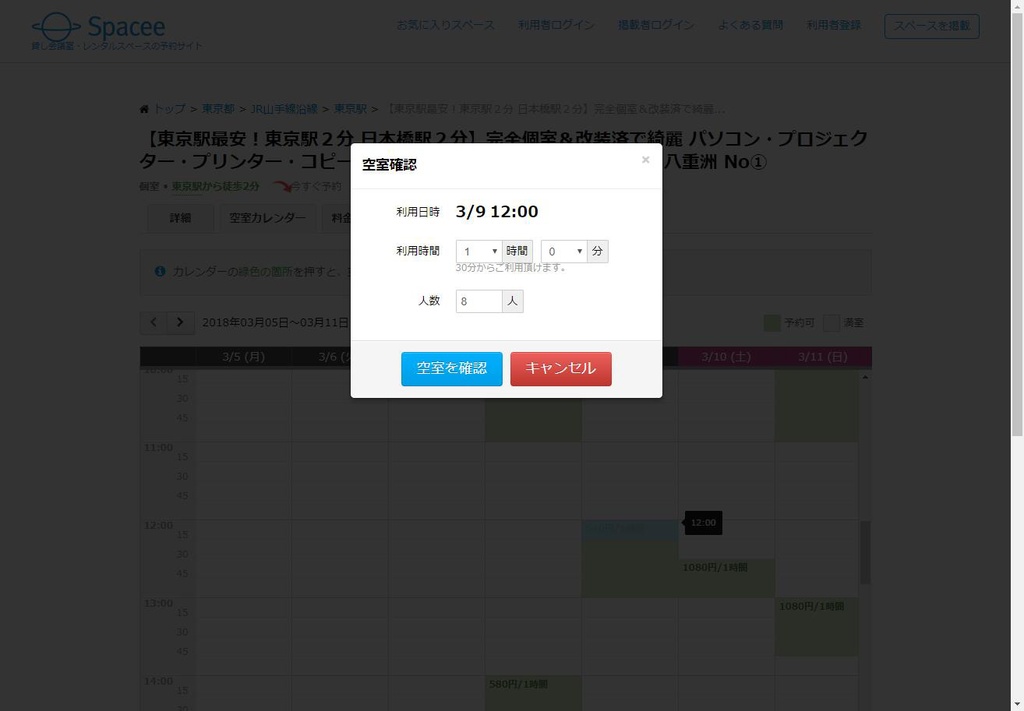1024x711 pixels.
Task: Click the 3/11 (日) column header
Action: click(823, 357)
